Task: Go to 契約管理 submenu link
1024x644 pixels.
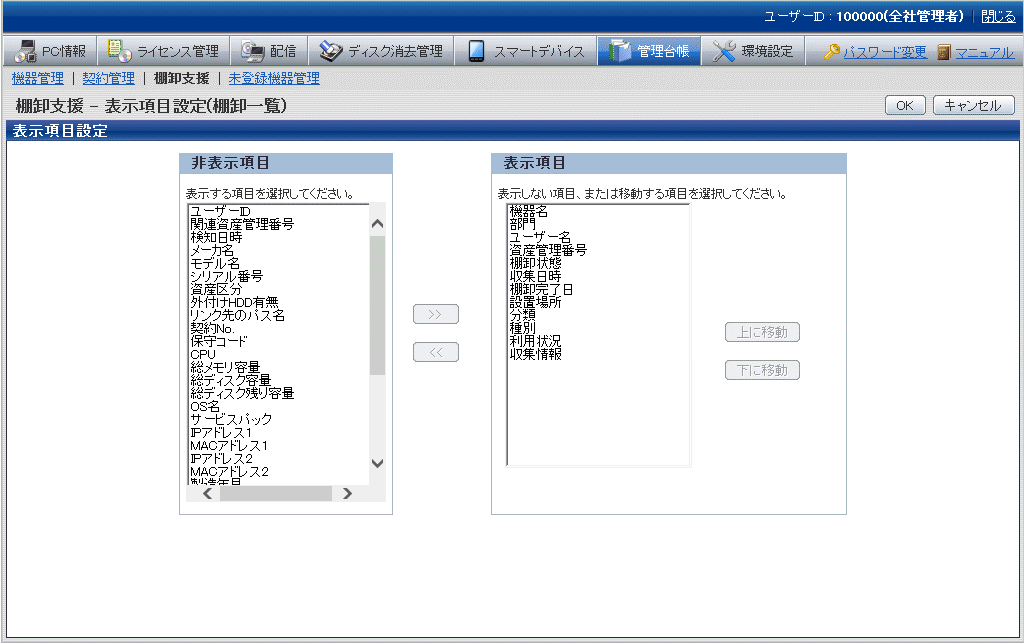Action: 108,78
